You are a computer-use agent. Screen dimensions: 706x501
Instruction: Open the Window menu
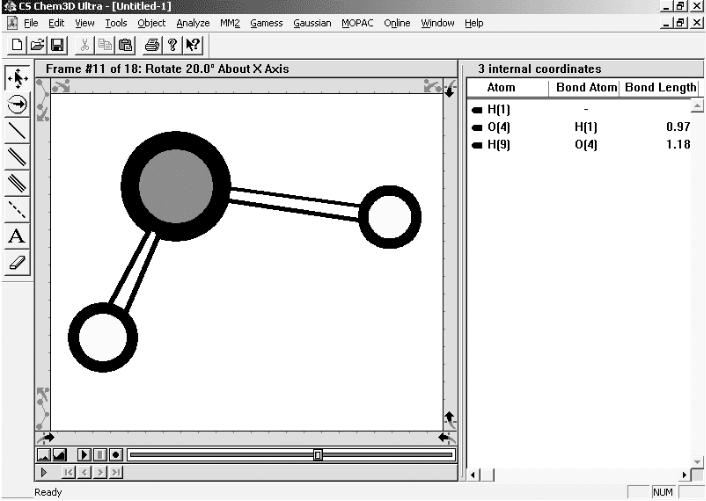438,23
